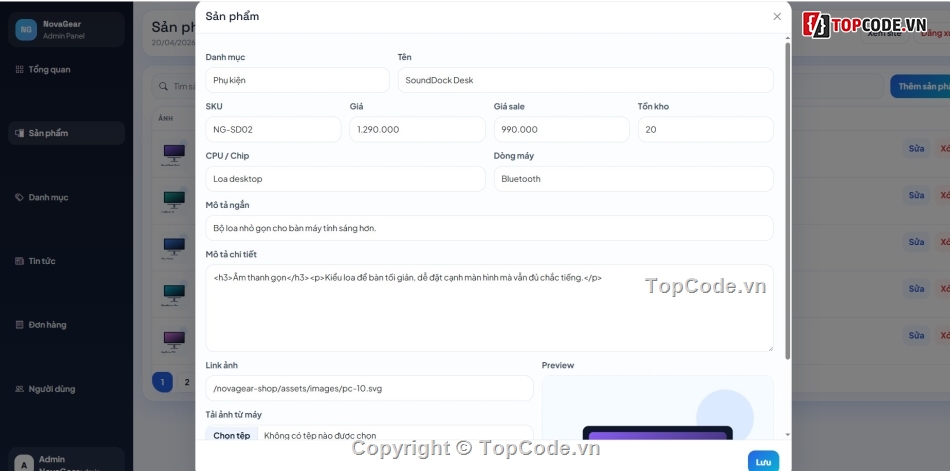Open Danh mục in the sidebar
The image size is (950, 471).
point(67,197)
